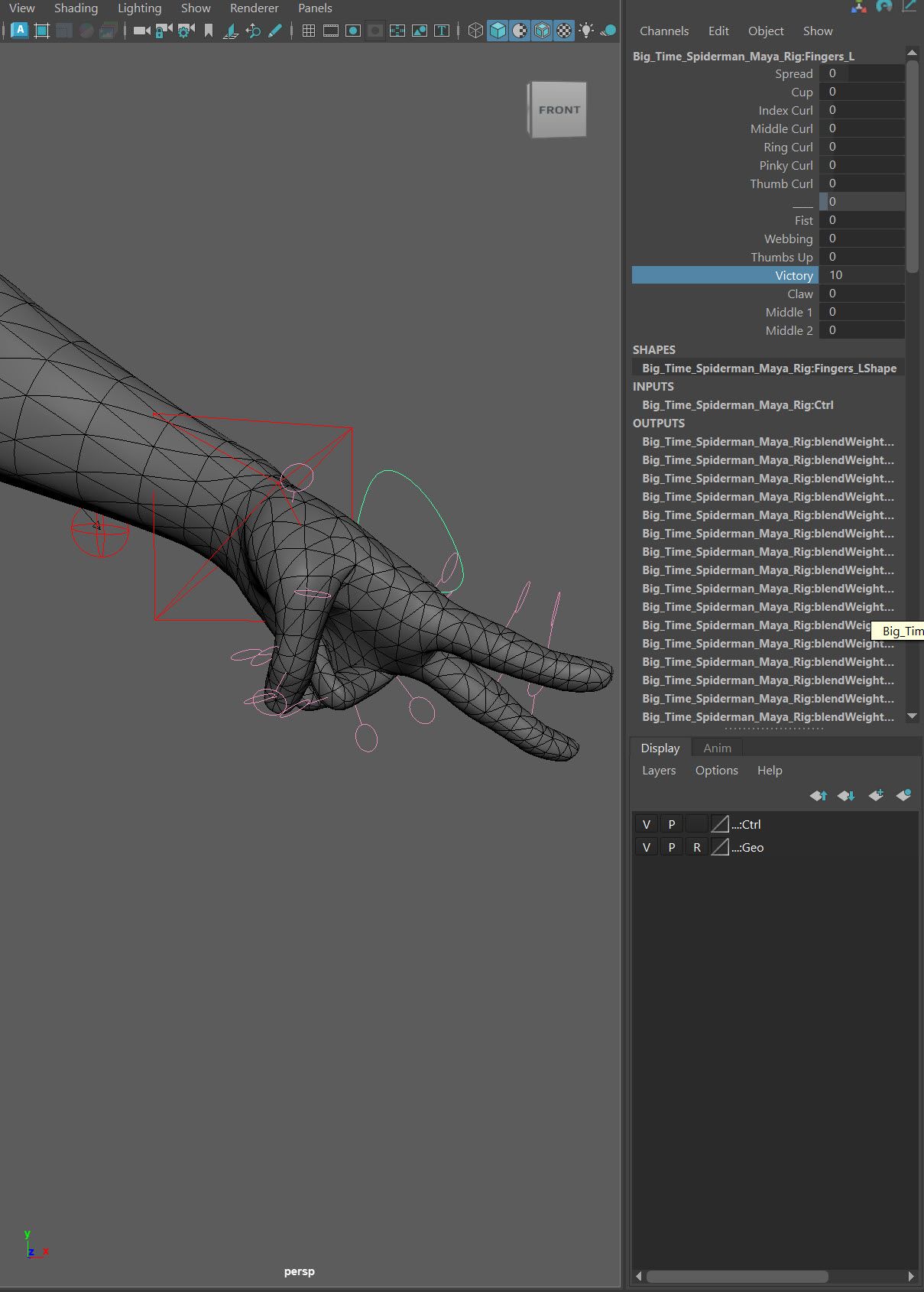Toggle visibility V of Geo layer
This screenshot has width=924, height=1292.
647,847
